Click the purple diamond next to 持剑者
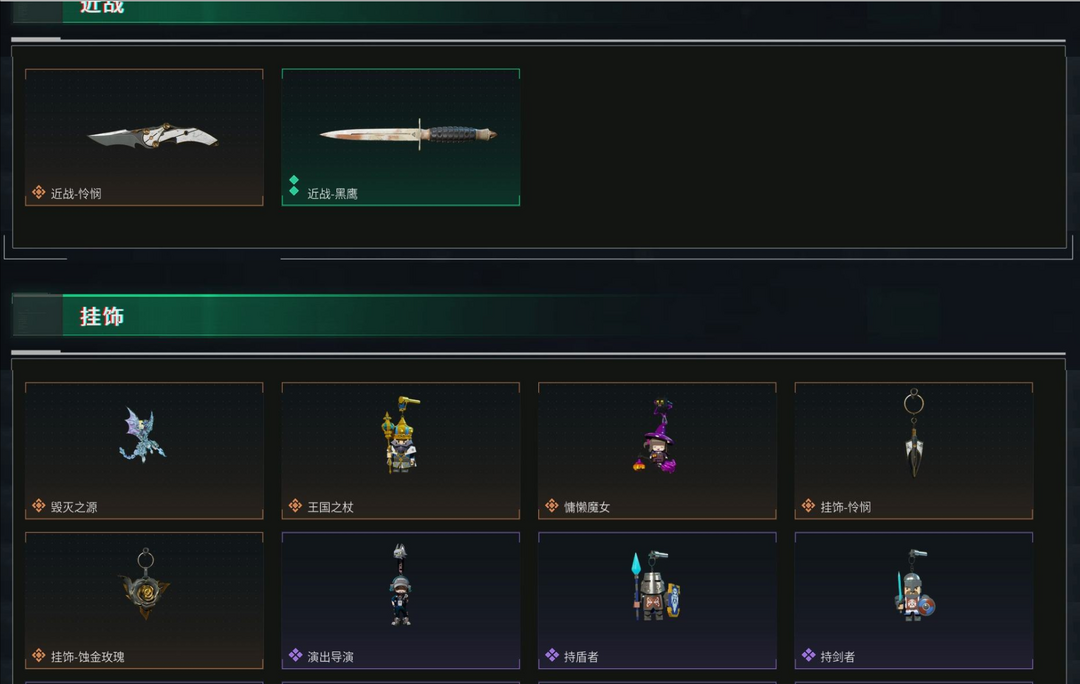Screen dimensions: 1080x684 coord(809,654)
